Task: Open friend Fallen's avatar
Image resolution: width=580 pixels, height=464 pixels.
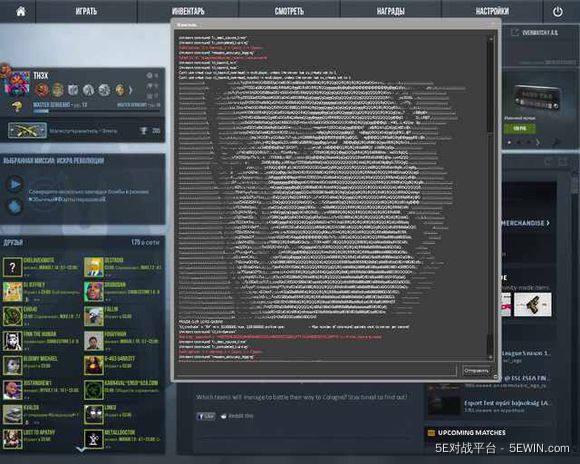Action: 94,316
